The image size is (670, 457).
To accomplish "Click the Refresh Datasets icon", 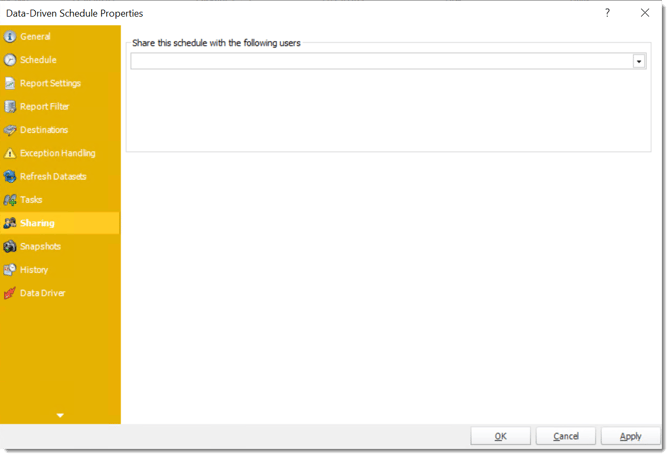I will 10,176.
